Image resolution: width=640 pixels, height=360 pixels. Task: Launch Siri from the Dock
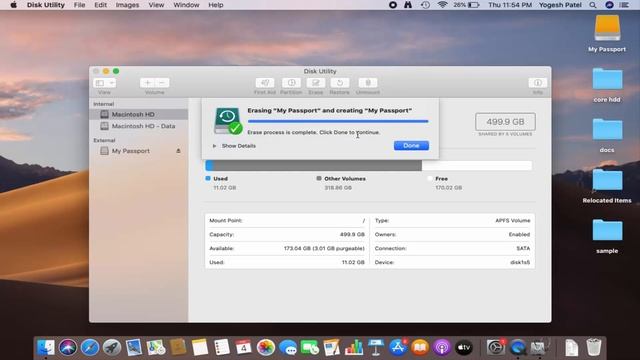[x=68, y=347]
